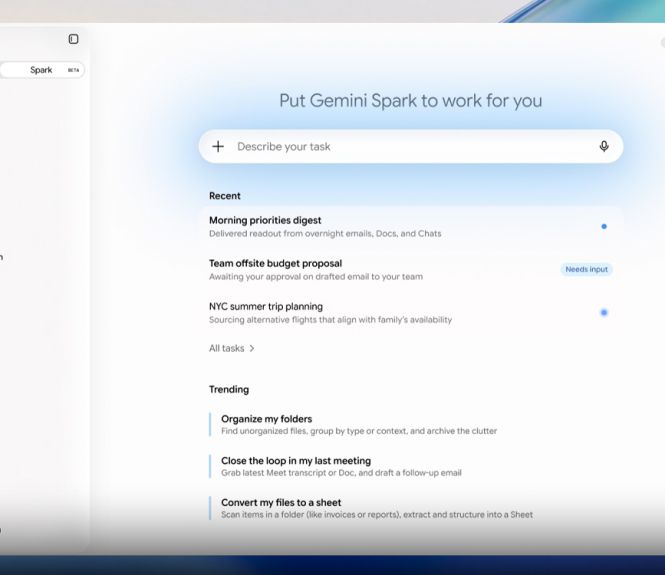Open the All tasks link

point(232,348)
